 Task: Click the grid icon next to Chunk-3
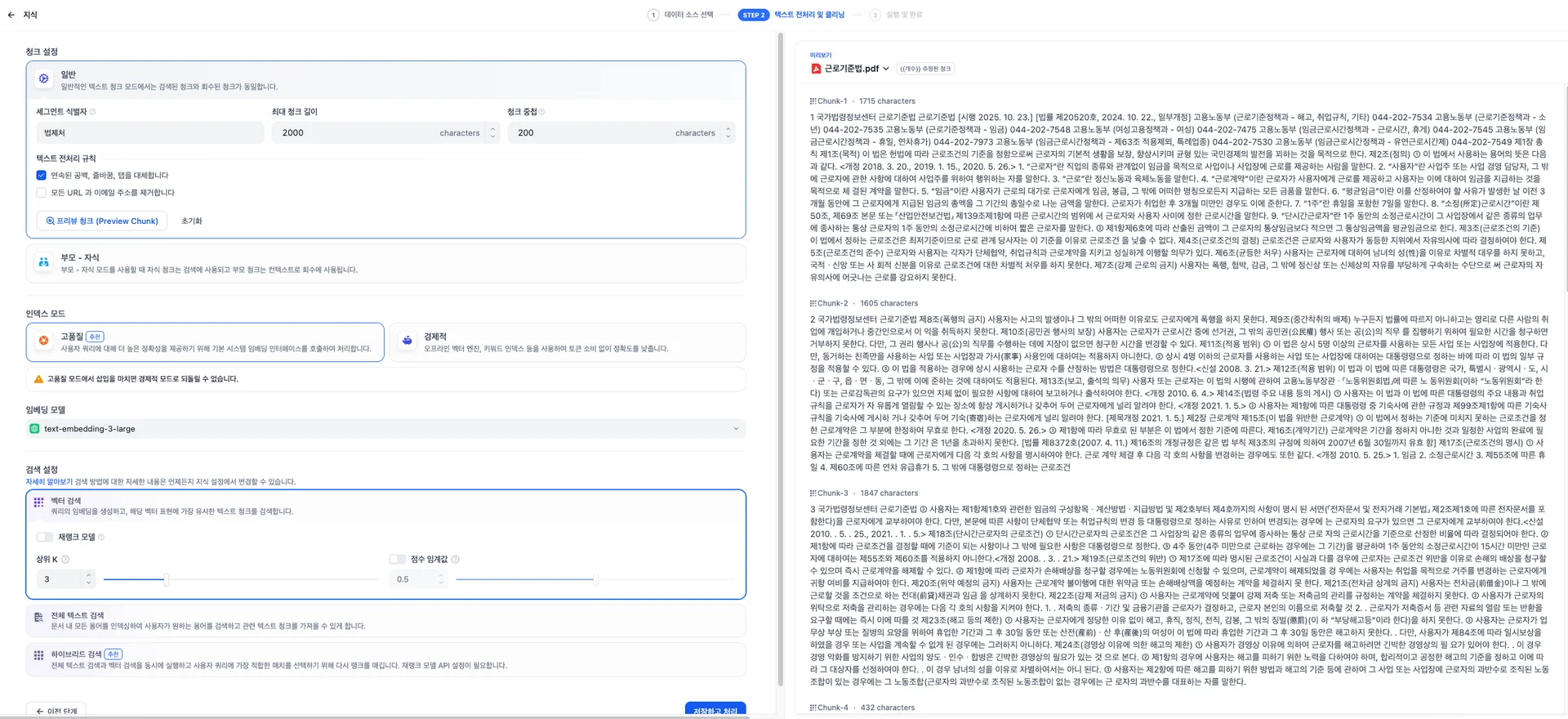coord(813,493)
